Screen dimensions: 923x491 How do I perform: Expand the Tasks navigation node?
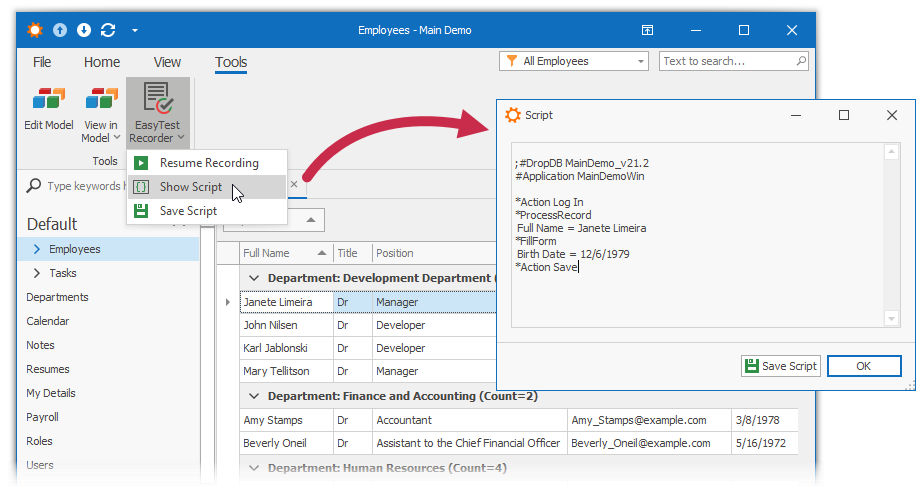tap(38, 273)
